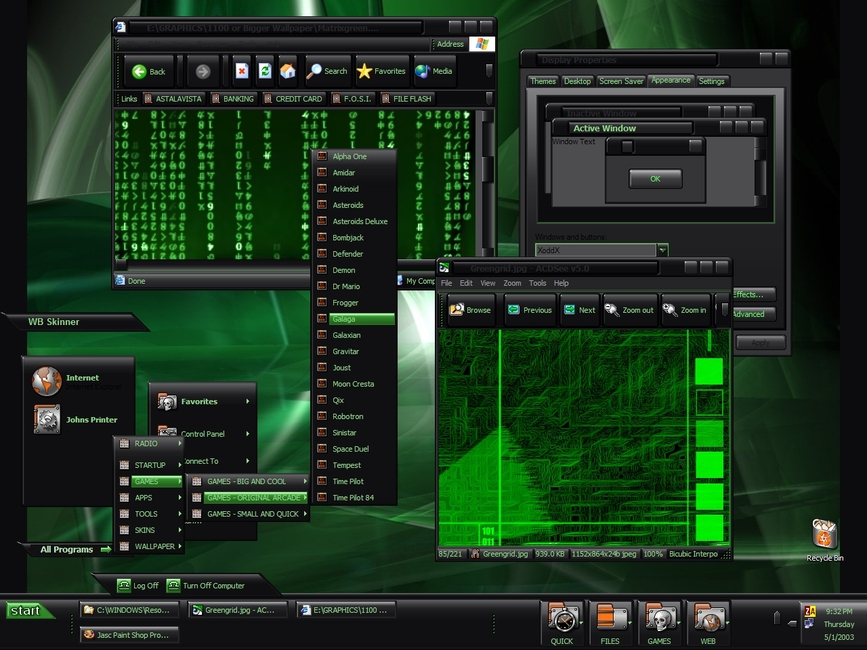Switch to the Screen Saver tab
This screenshot has width=867, height=650.
[x=621, y=81]
